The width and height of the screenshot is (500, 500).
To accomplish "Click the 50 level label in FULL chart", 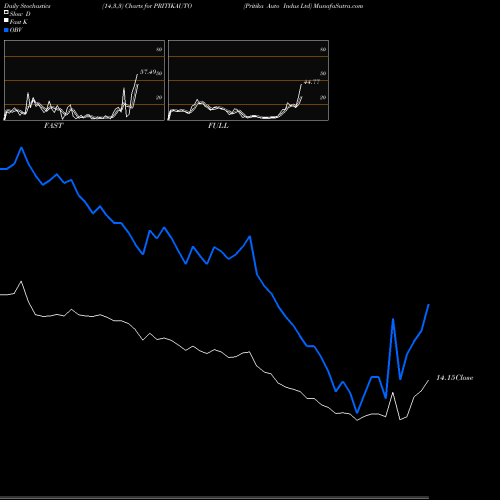I will pos(323,73).
